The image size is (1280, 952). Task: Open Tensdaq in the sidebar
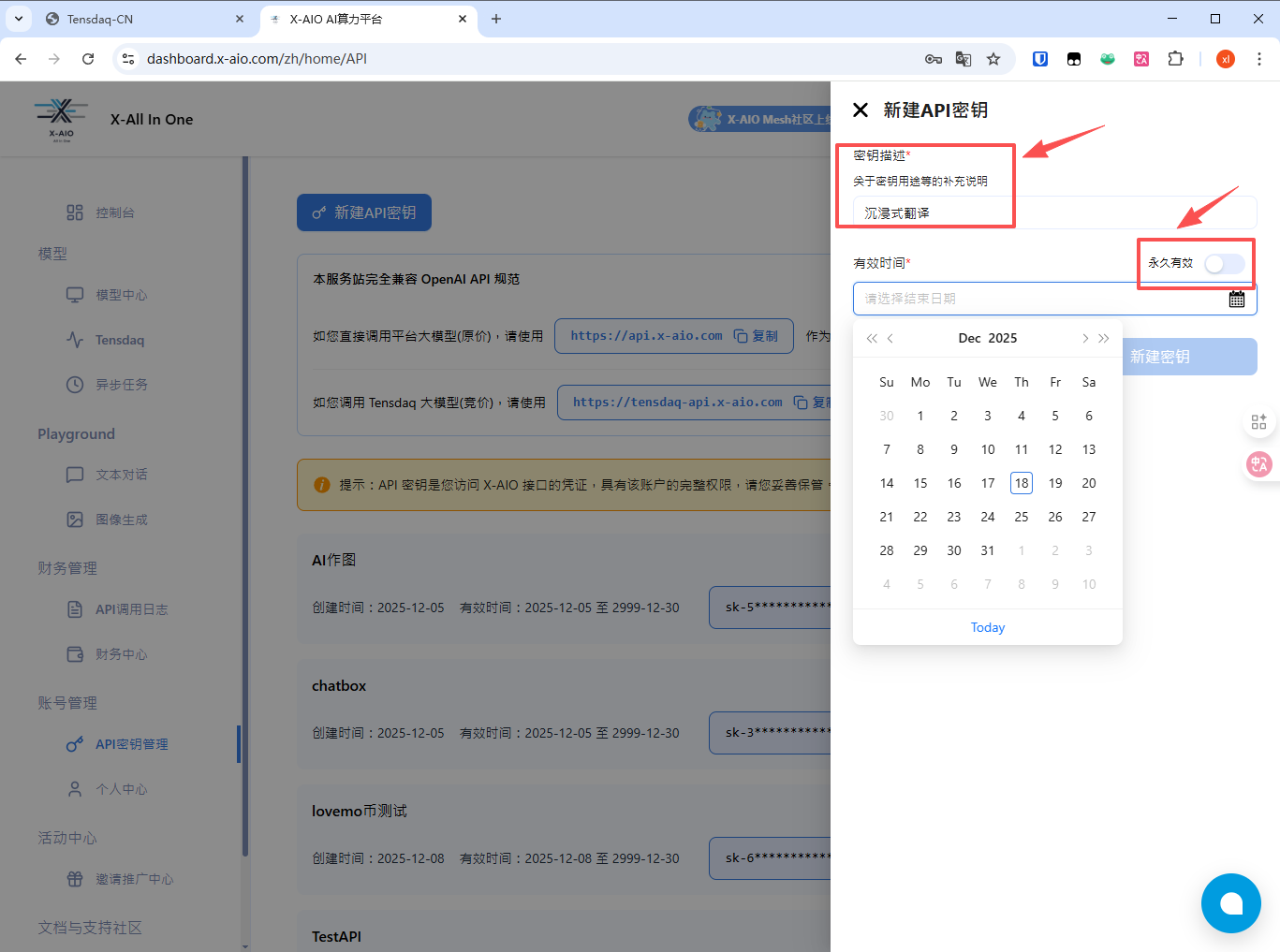(120, 340)
